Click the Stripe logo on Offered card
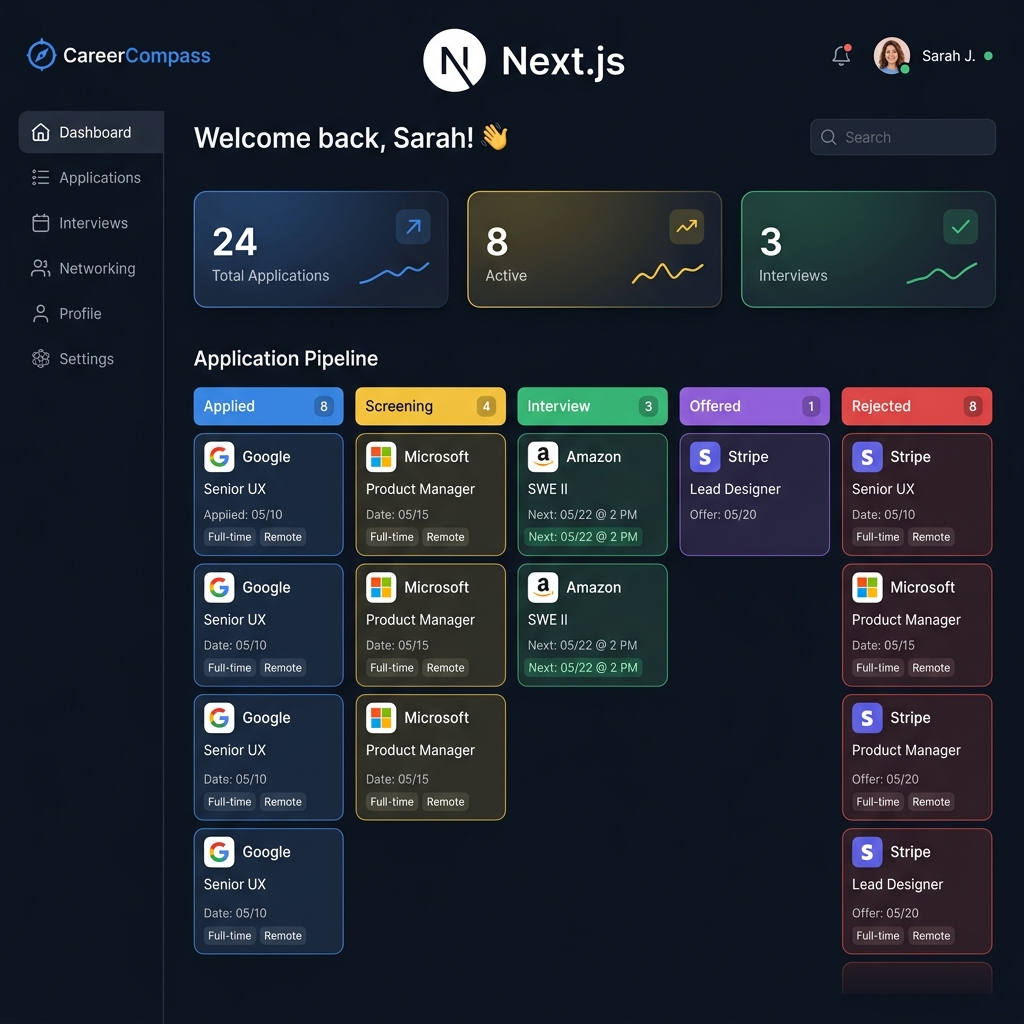 point(705,456)
